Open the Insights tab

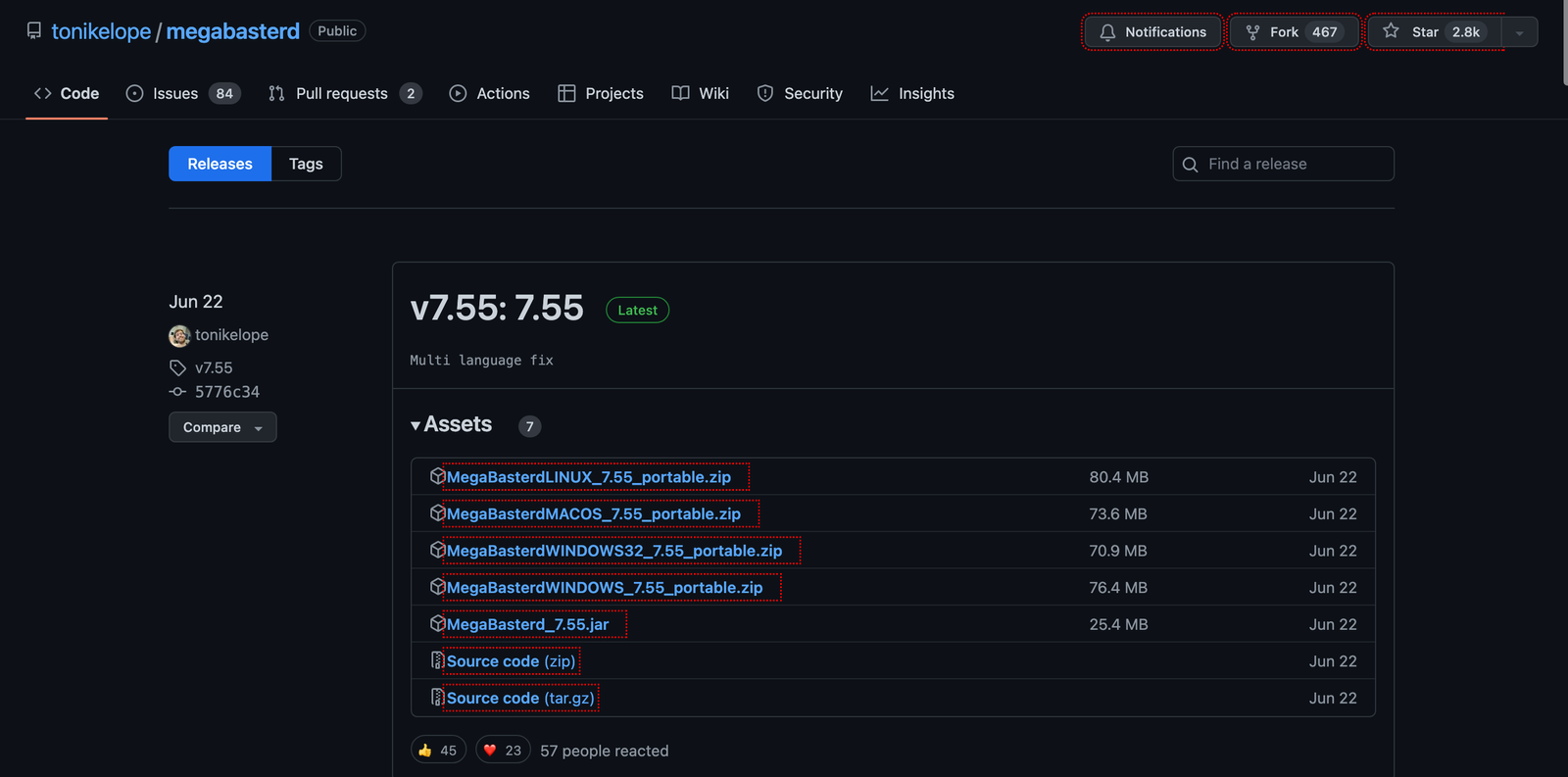point(912,93)
